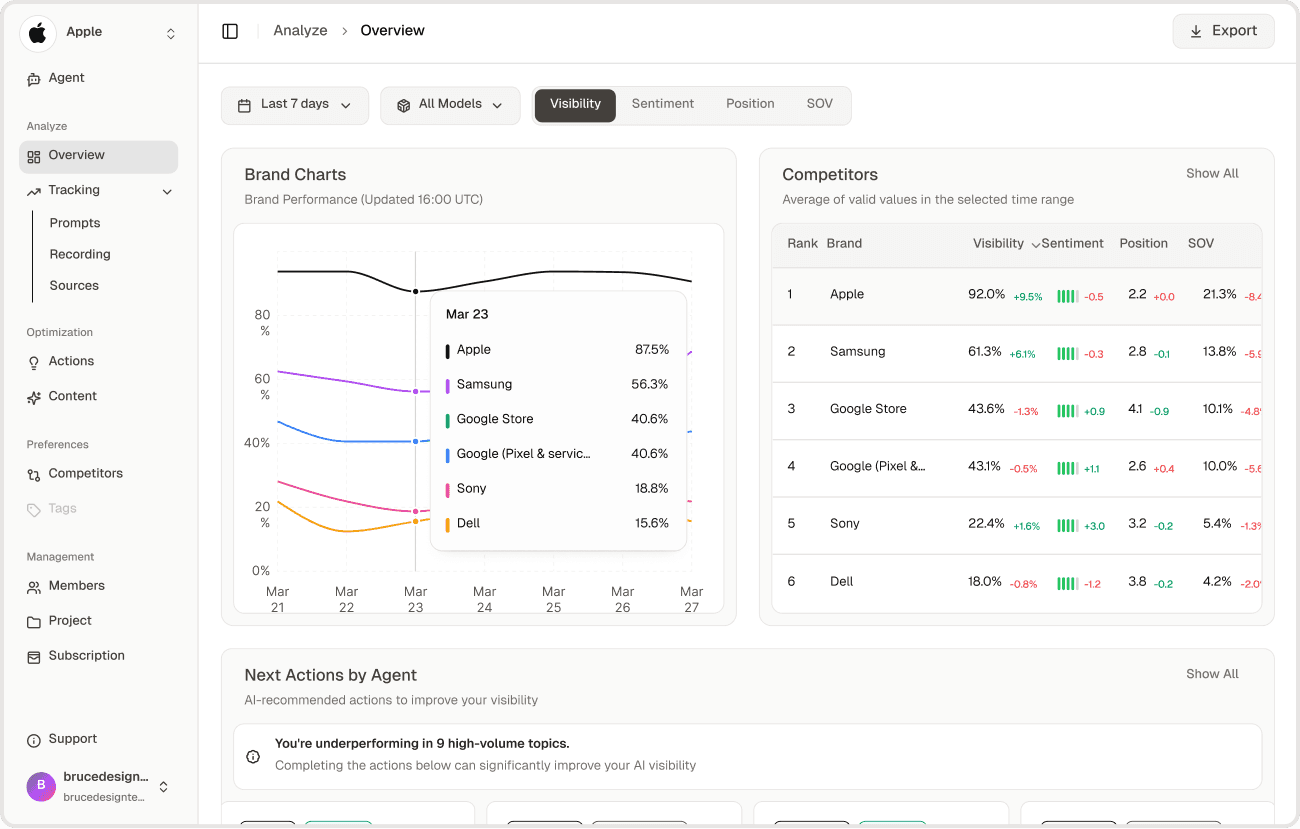Image resolution: width=1300 pixels, height=829 pixels.
Task: Switch to the Position tab
Action: coord(750,104)
